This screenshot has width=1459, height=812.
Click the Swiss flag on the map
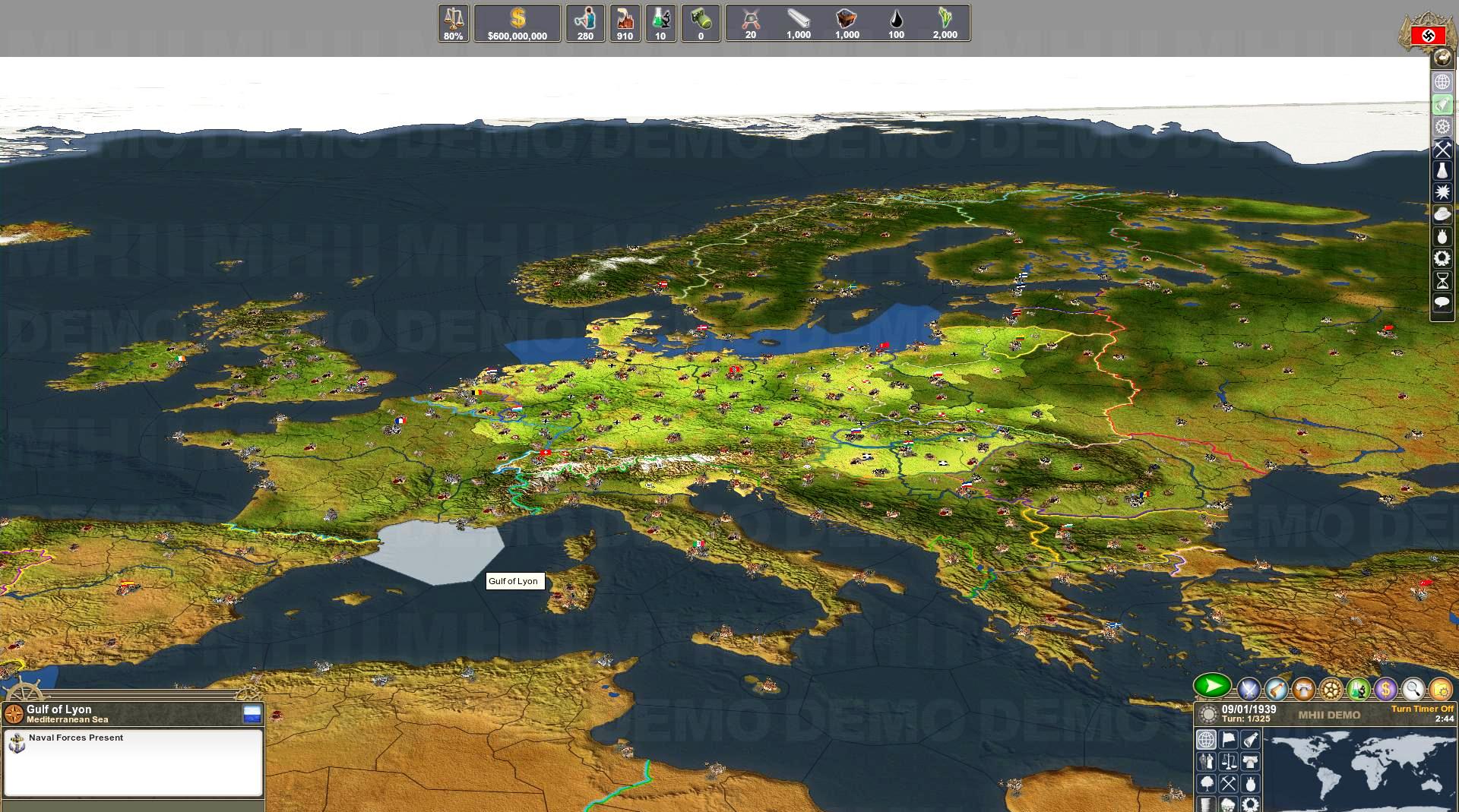545,453
